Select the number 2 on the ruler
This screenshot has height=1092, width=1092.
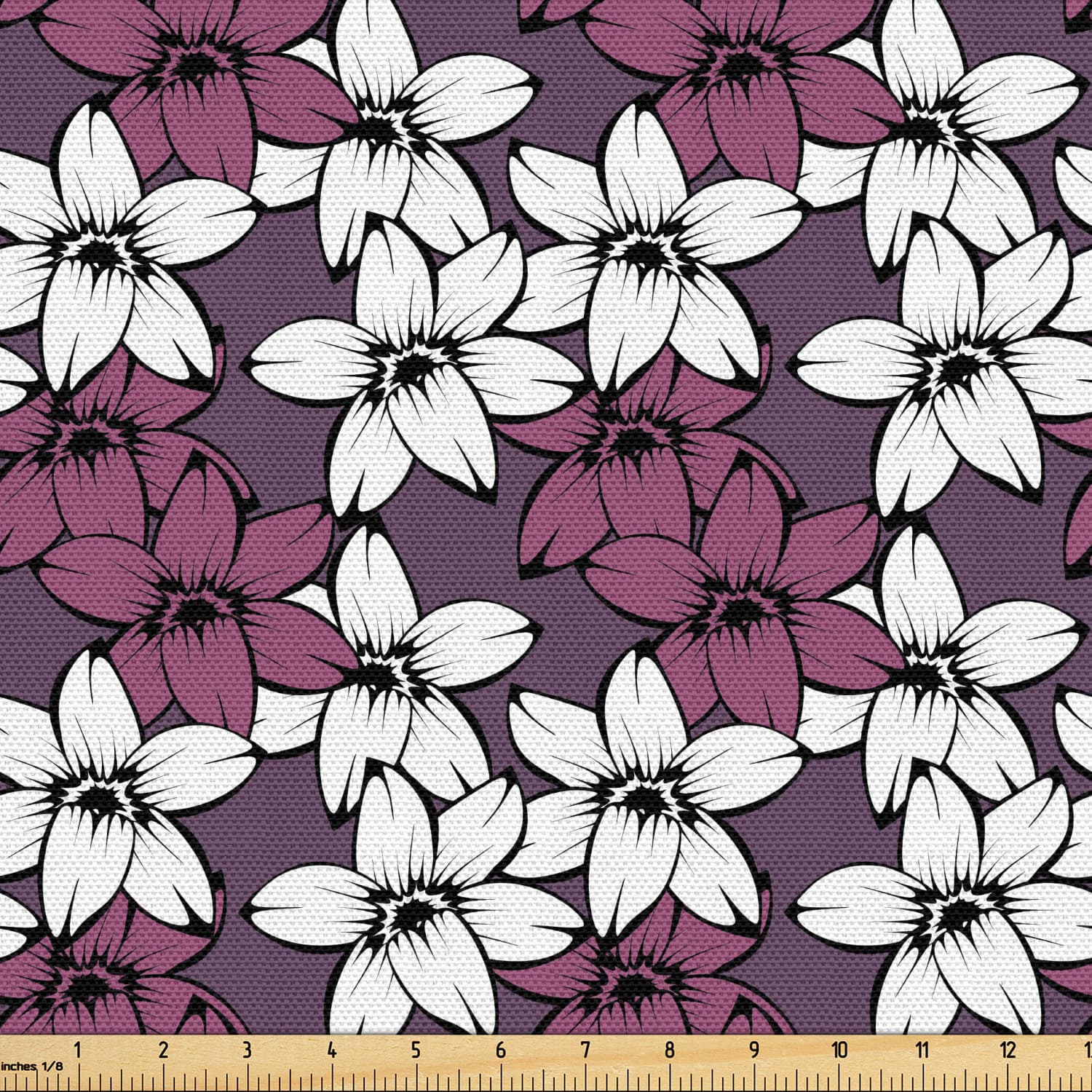tap(162, 1050)
